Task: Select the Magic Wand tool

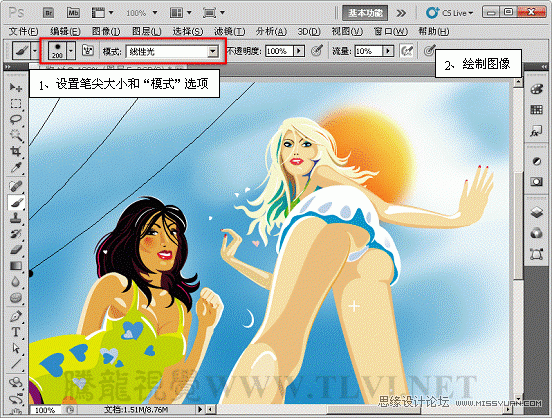Action: pos(16,135)
